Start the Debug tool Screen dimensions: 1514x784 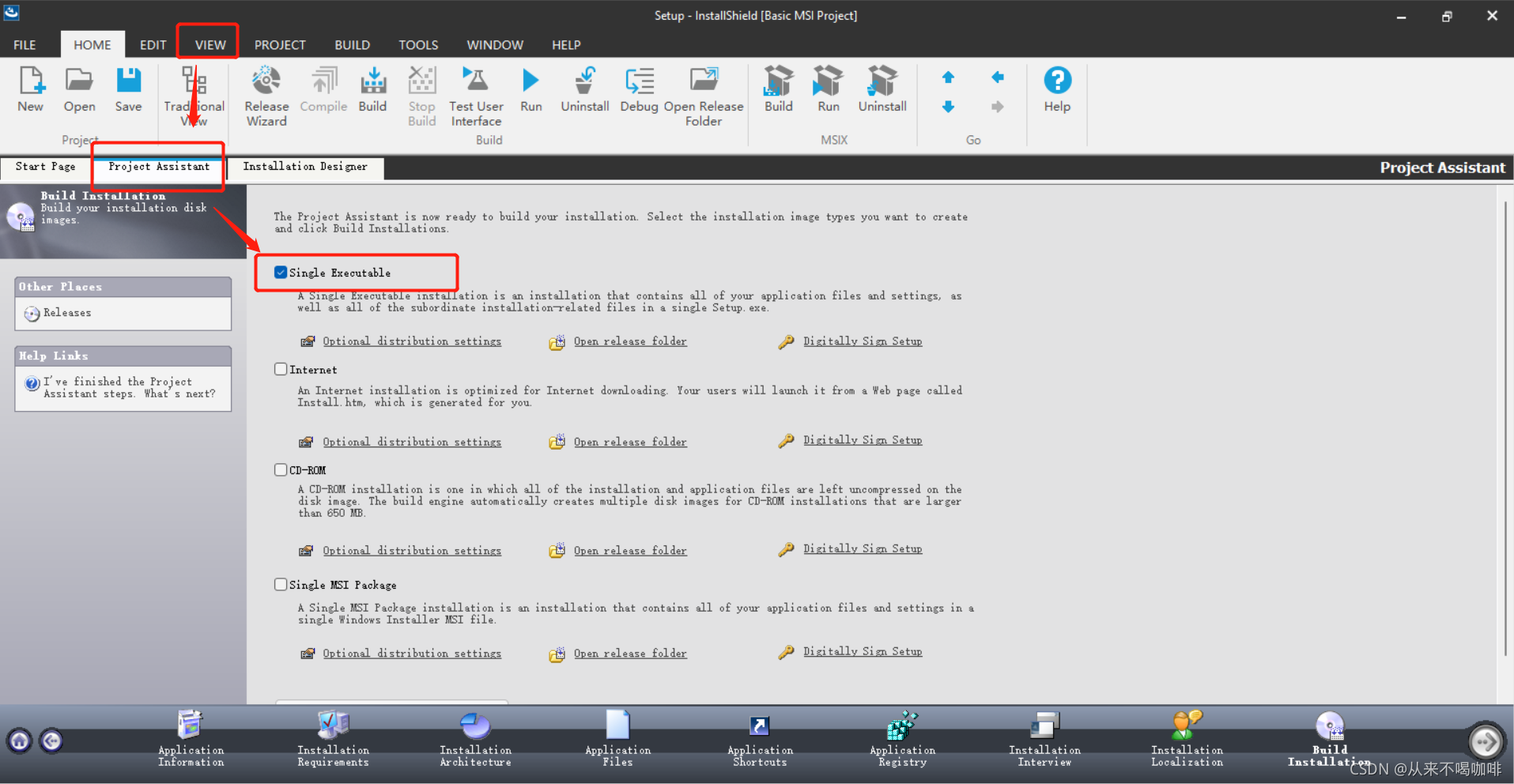pyautogui.click(x=639, y=89)
